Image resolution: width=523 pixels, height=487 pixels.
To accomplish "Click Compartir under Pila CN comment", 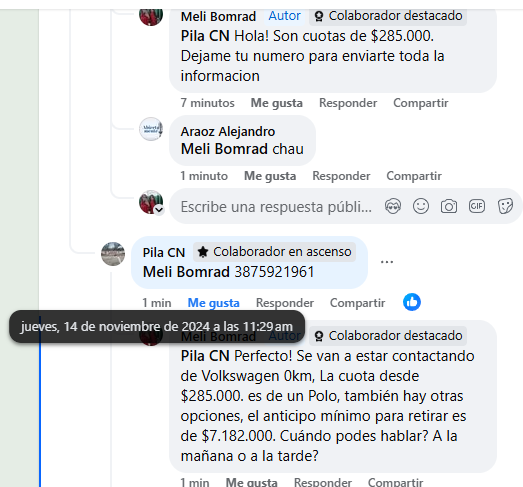I will click(x=358, y=303).
